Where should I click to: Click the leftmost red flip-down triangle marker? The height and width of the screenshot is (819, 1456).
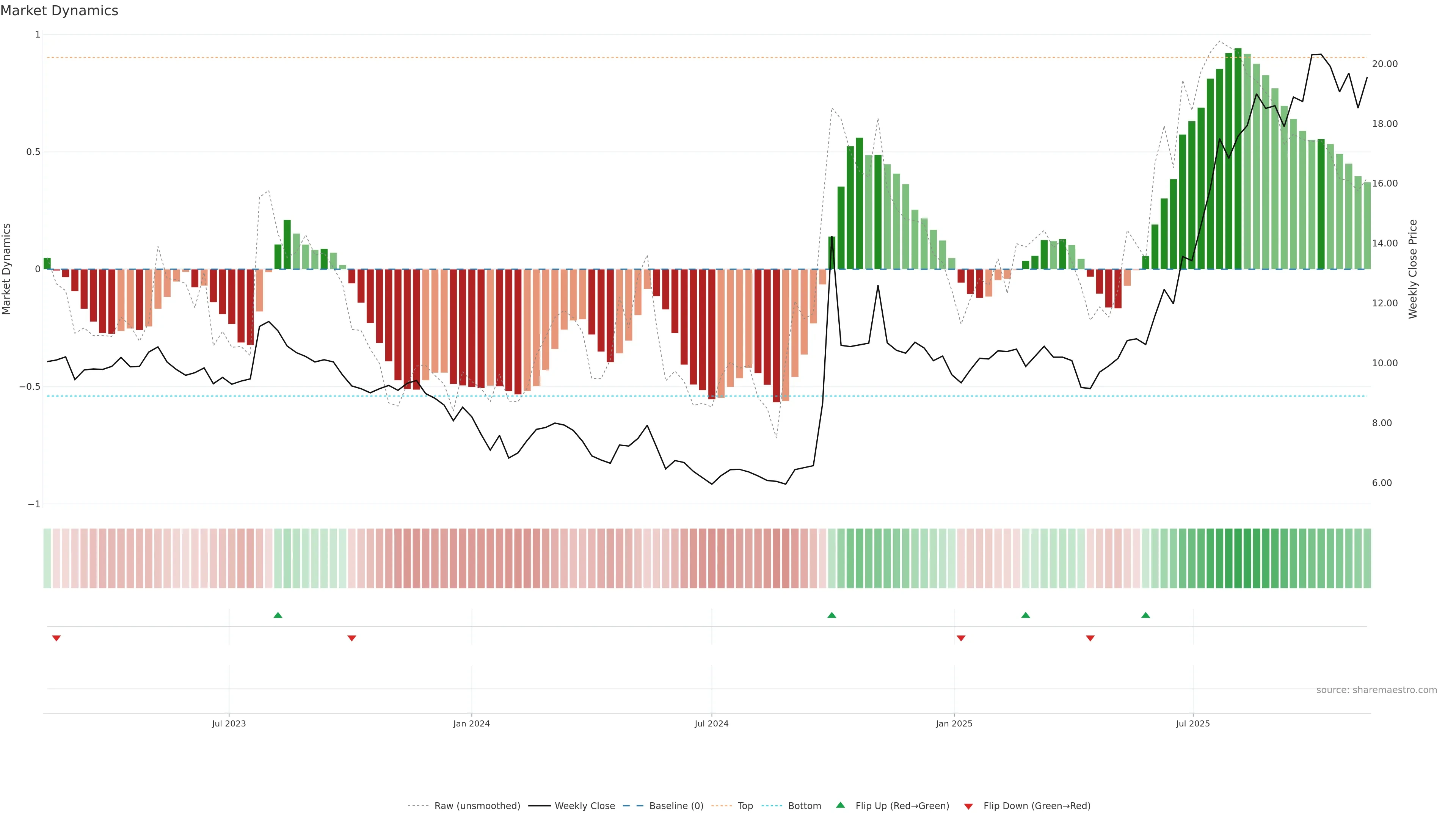click(x=56, y=638)
